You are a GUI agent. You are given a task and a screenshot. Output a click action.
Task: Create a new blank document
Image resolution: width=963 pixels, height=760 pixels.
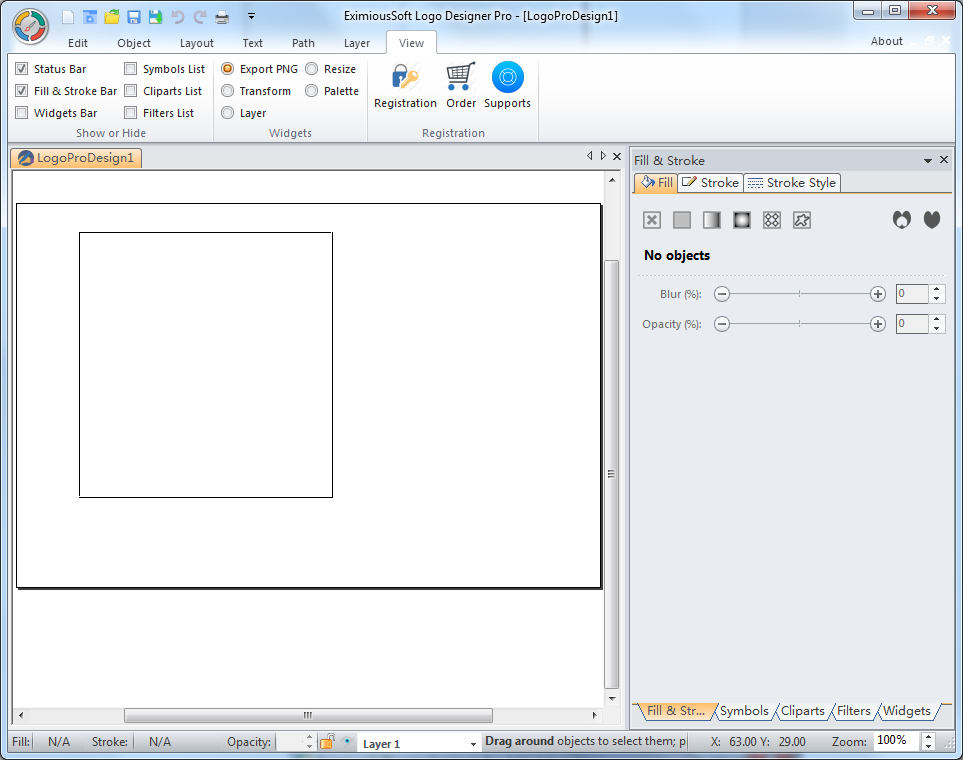pyautogui.click(x=68, y=17)
